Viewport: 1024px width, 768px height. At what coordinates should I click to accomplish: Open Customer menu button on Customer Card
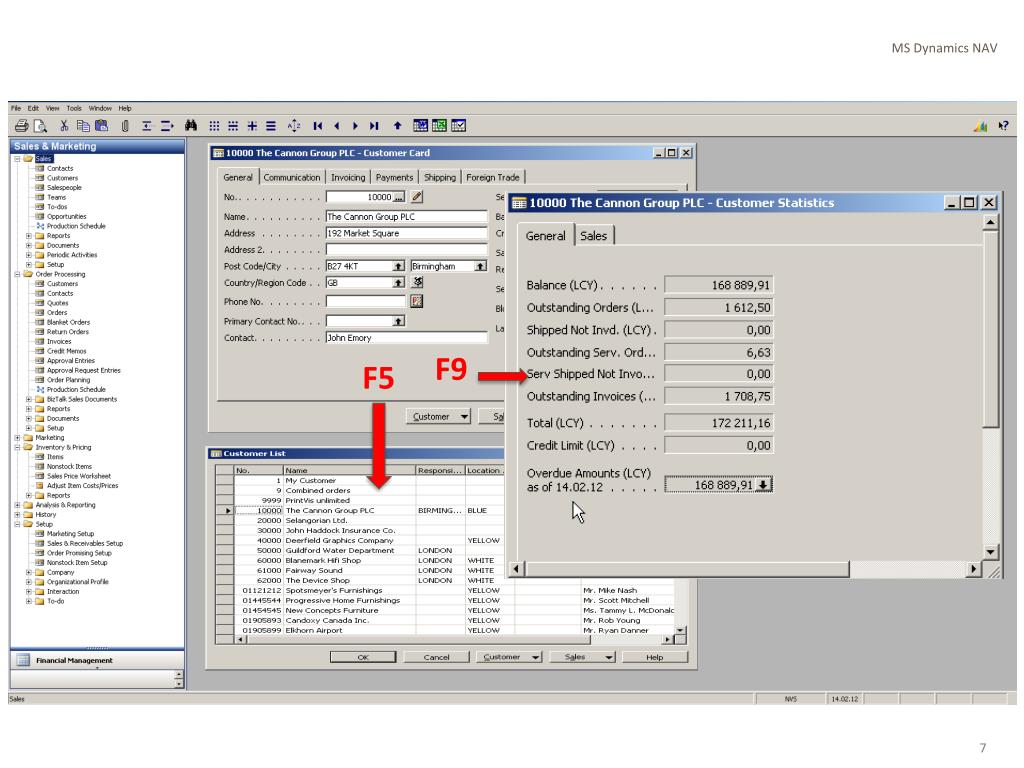click(x=438, y=417)
